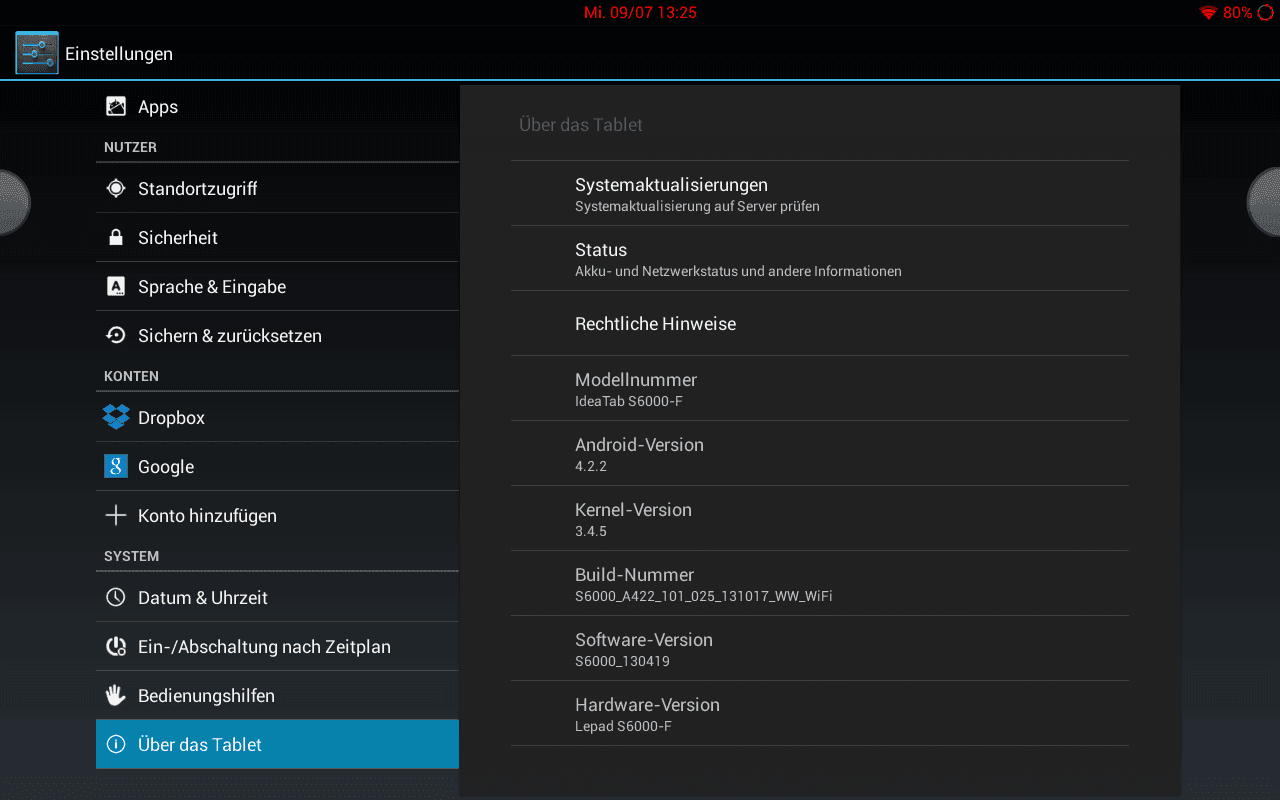Screen dimensions: 1280x800
Task: Tap the Bedienungshilfen hand icon
Action: click(116, 696)
